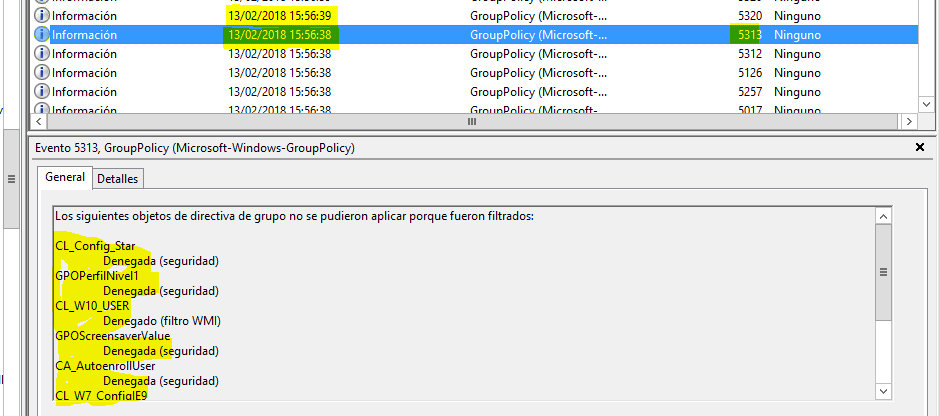Click CA_AutoenrollUser policy name
The height and width of the screenshot is (416, 939).
[x=105, y=366]
